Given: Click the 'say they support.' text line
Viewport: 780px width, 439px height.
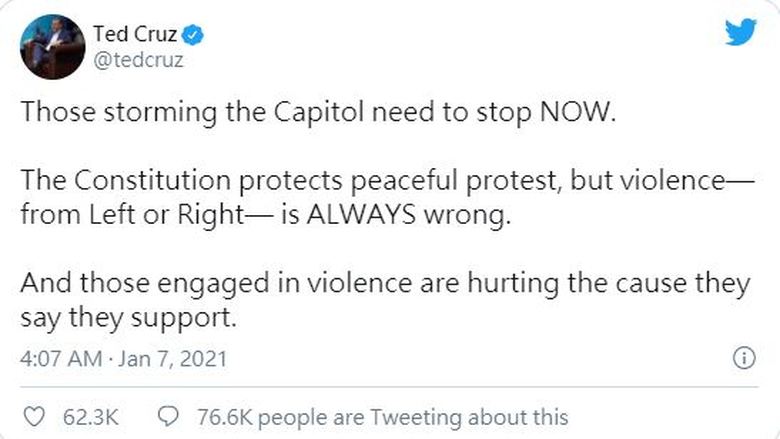Looking at the screenshot, I should point(125,320).
